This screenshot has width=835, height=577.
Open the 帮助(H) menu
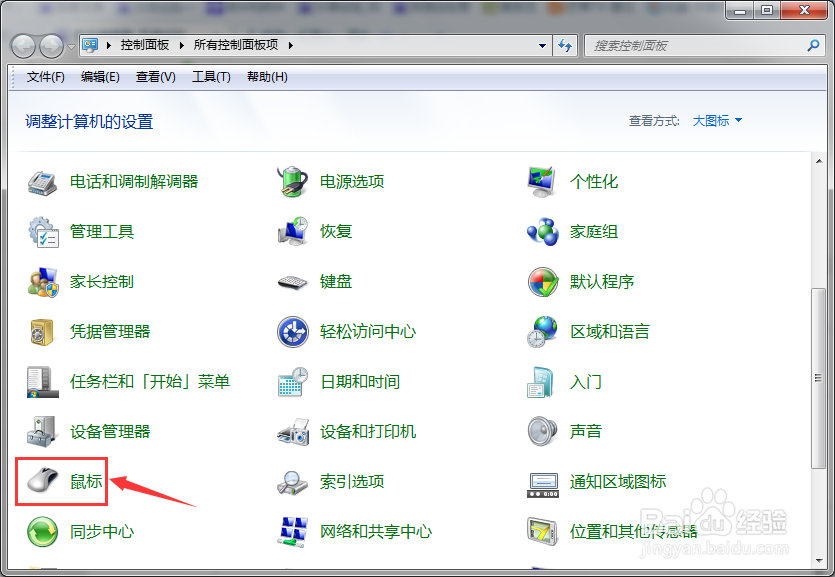coord(267,77)
